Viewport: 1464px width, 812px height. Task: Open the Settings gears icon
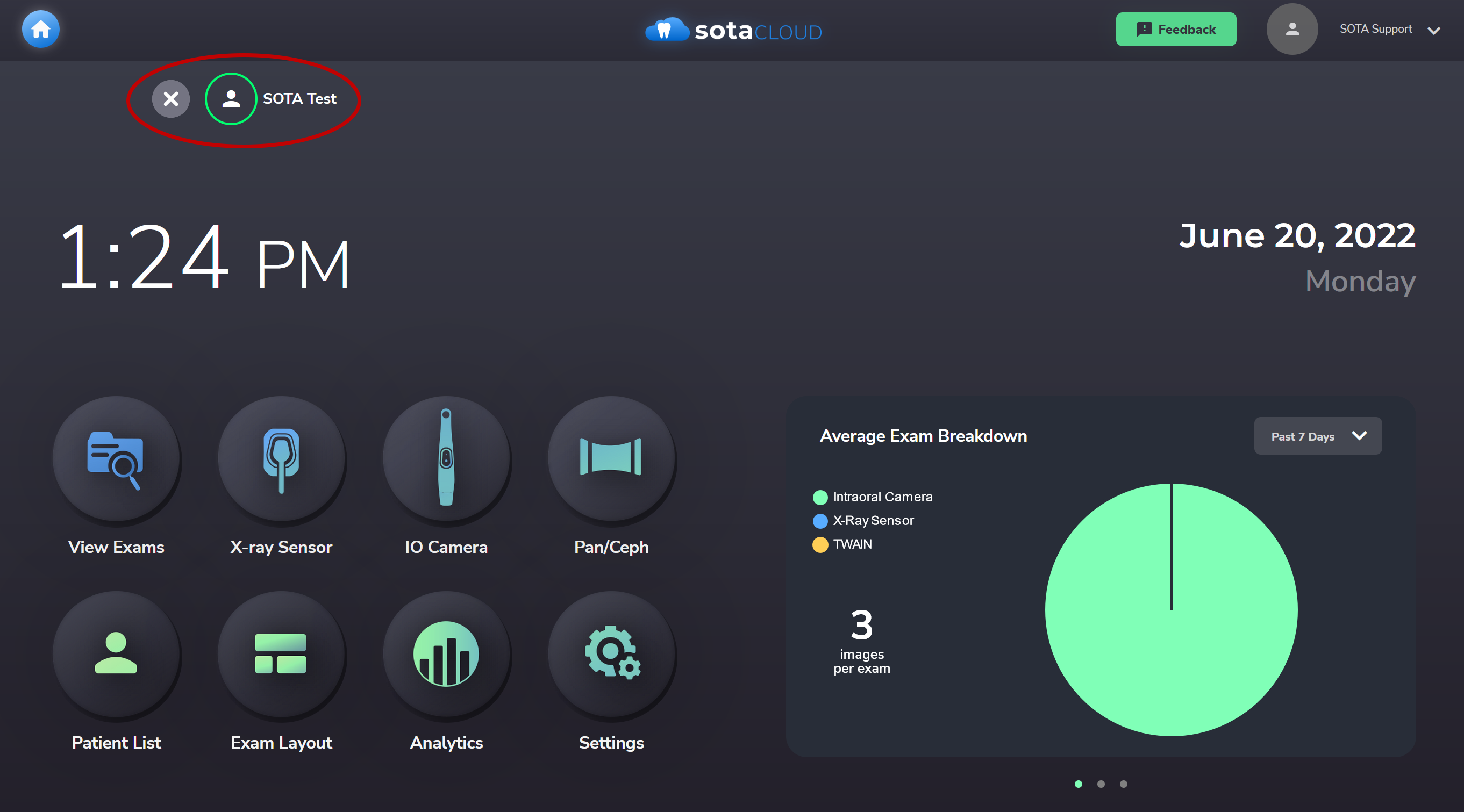click(611, 653)
